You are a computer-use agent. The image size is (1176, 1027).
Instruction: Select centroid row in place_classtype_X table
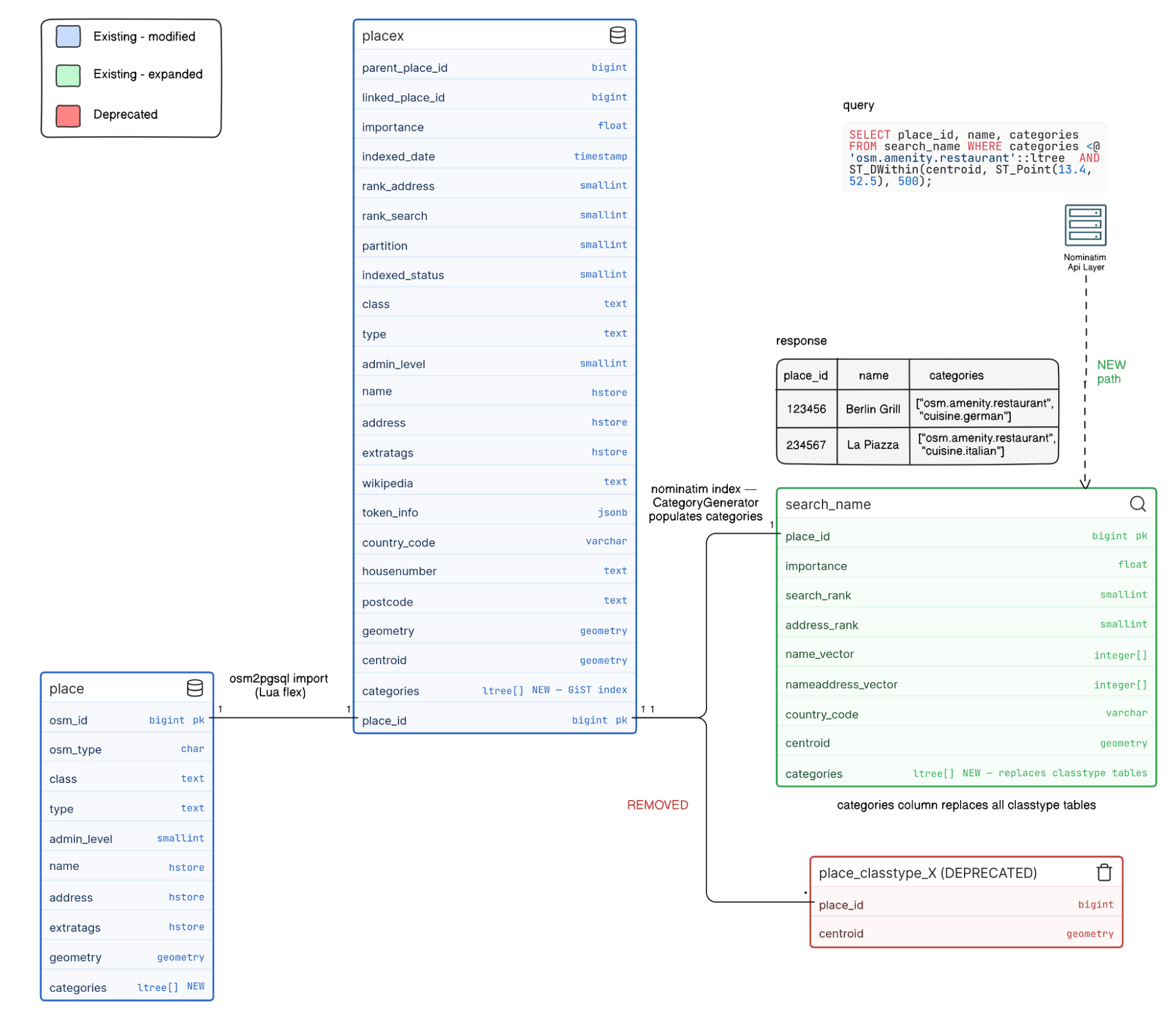(965, 933)
